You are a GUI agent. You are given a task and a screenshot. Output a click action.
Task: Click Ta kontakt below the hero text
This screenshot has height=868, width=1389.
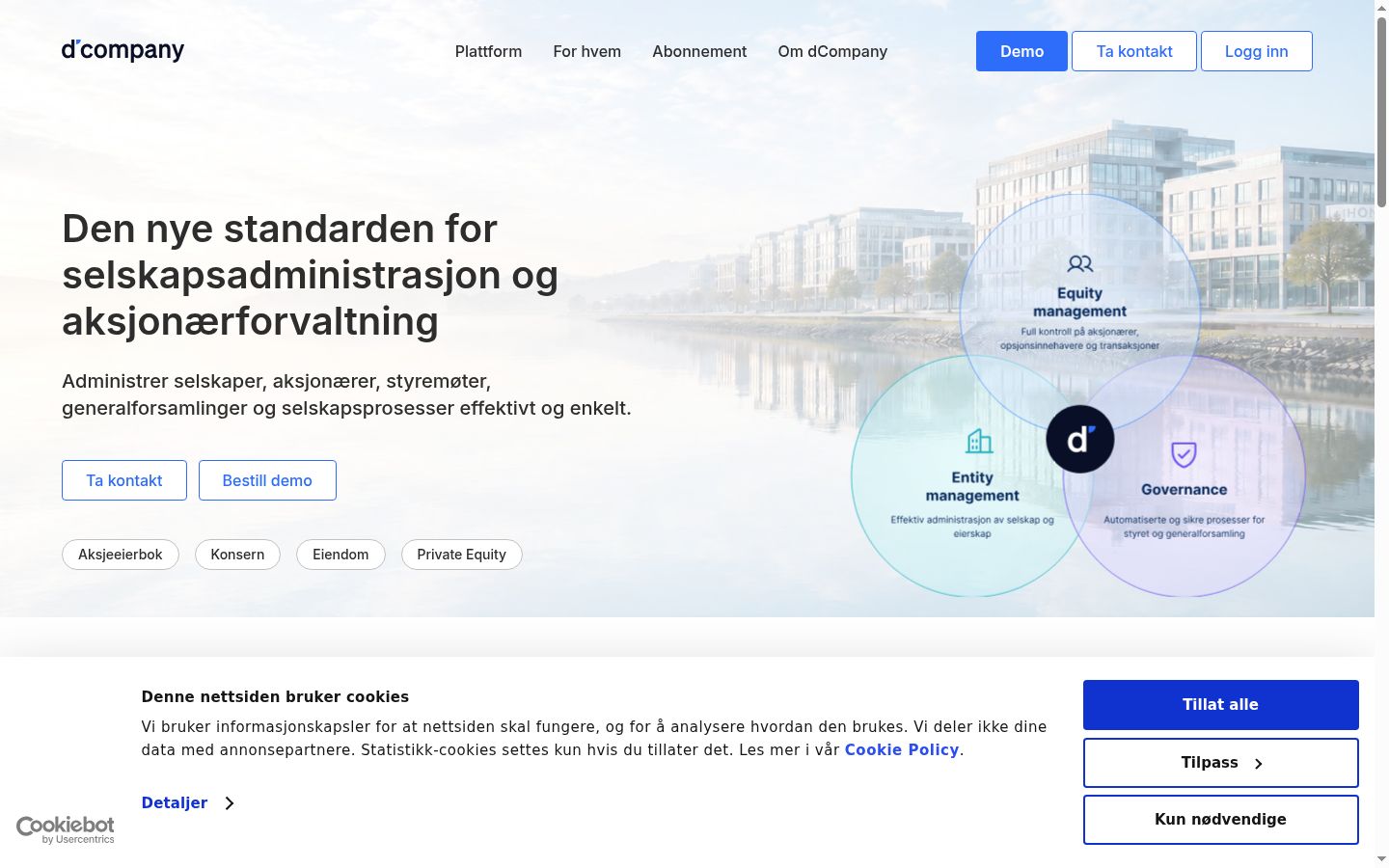pos(124,480)
